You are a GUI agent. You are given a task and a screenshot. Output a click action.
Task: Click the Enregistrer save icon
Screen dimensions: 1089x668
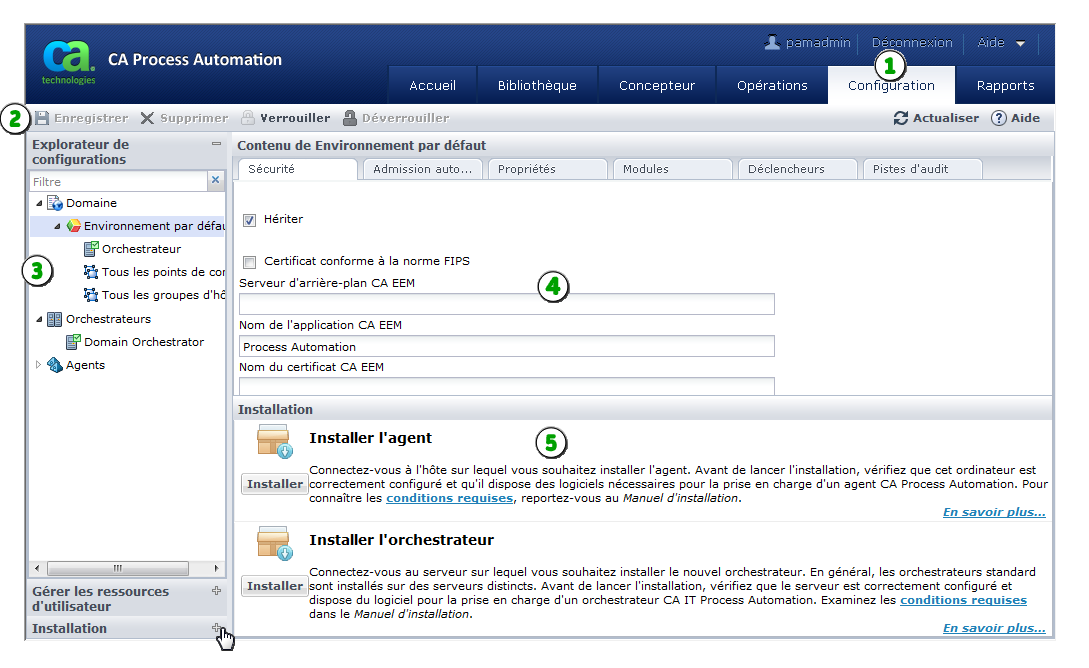[x=40, y=117]
